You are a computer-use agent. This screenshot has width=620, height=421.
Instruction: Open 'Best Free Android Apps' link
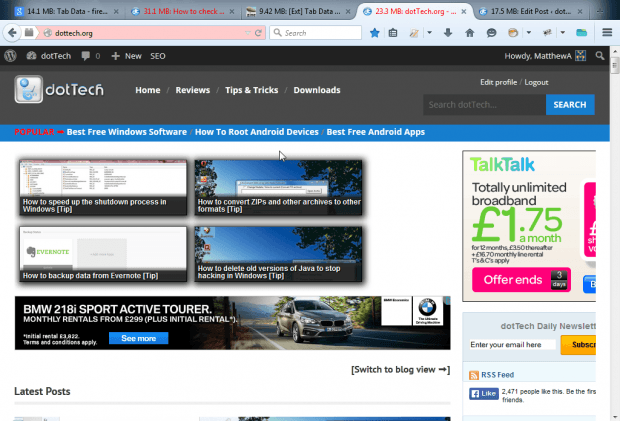pyautogui.click(x=376, y=132)
